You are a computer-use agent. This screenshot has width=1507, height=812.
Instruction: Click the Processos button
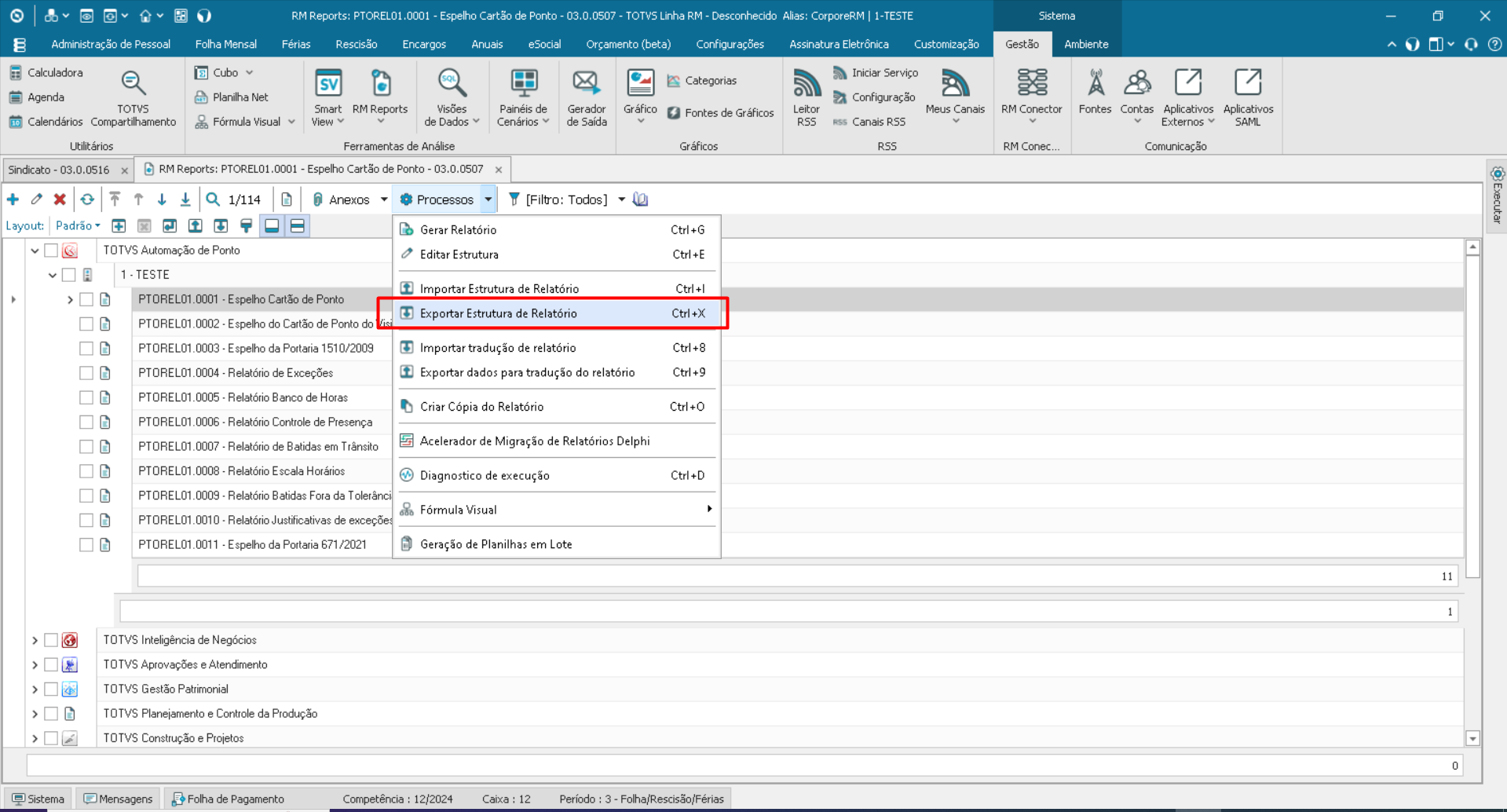pos(437,199)
